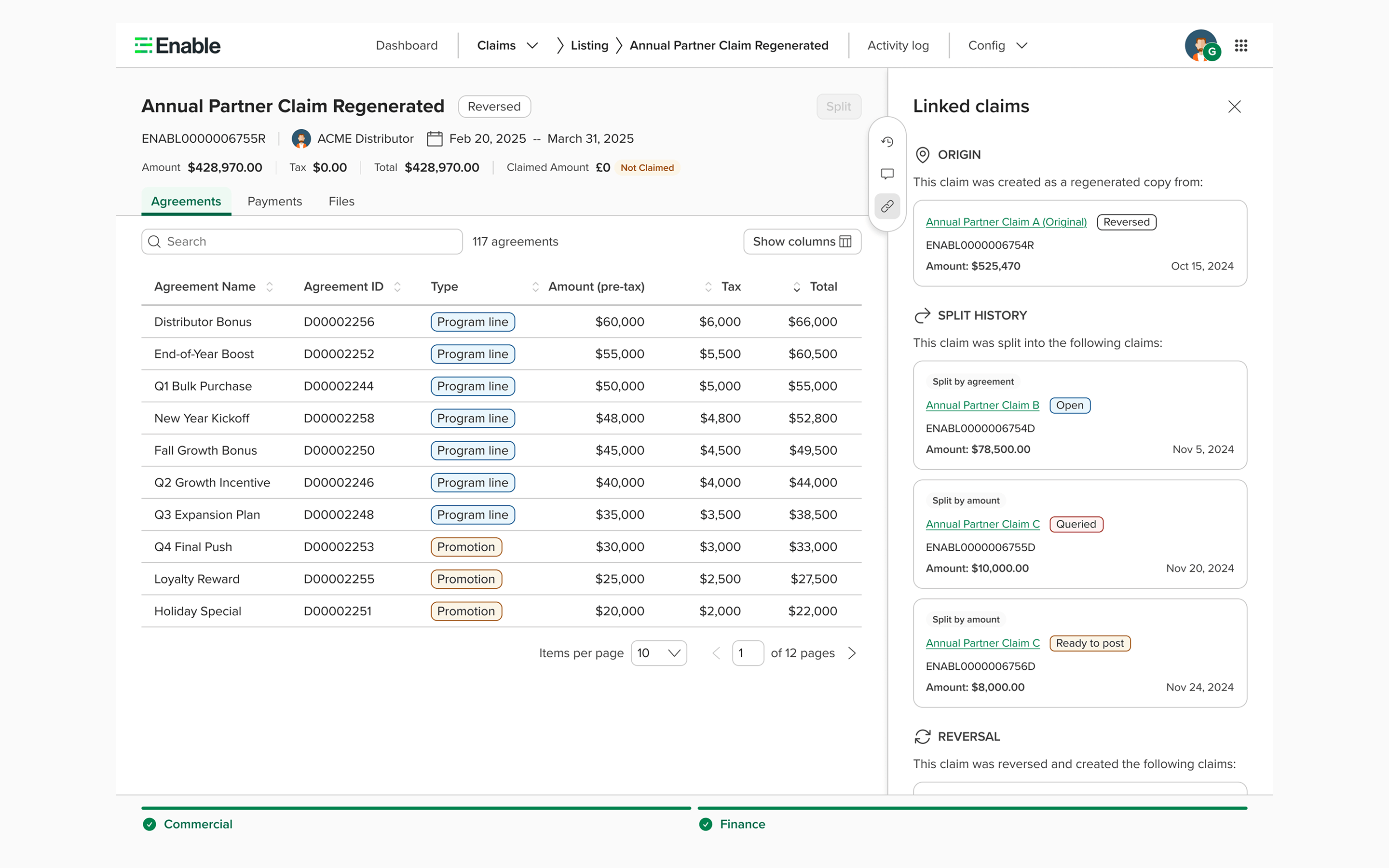Click the calendar icon next to claim dates
Screen dimensions: 1389x868
(434, 138)
